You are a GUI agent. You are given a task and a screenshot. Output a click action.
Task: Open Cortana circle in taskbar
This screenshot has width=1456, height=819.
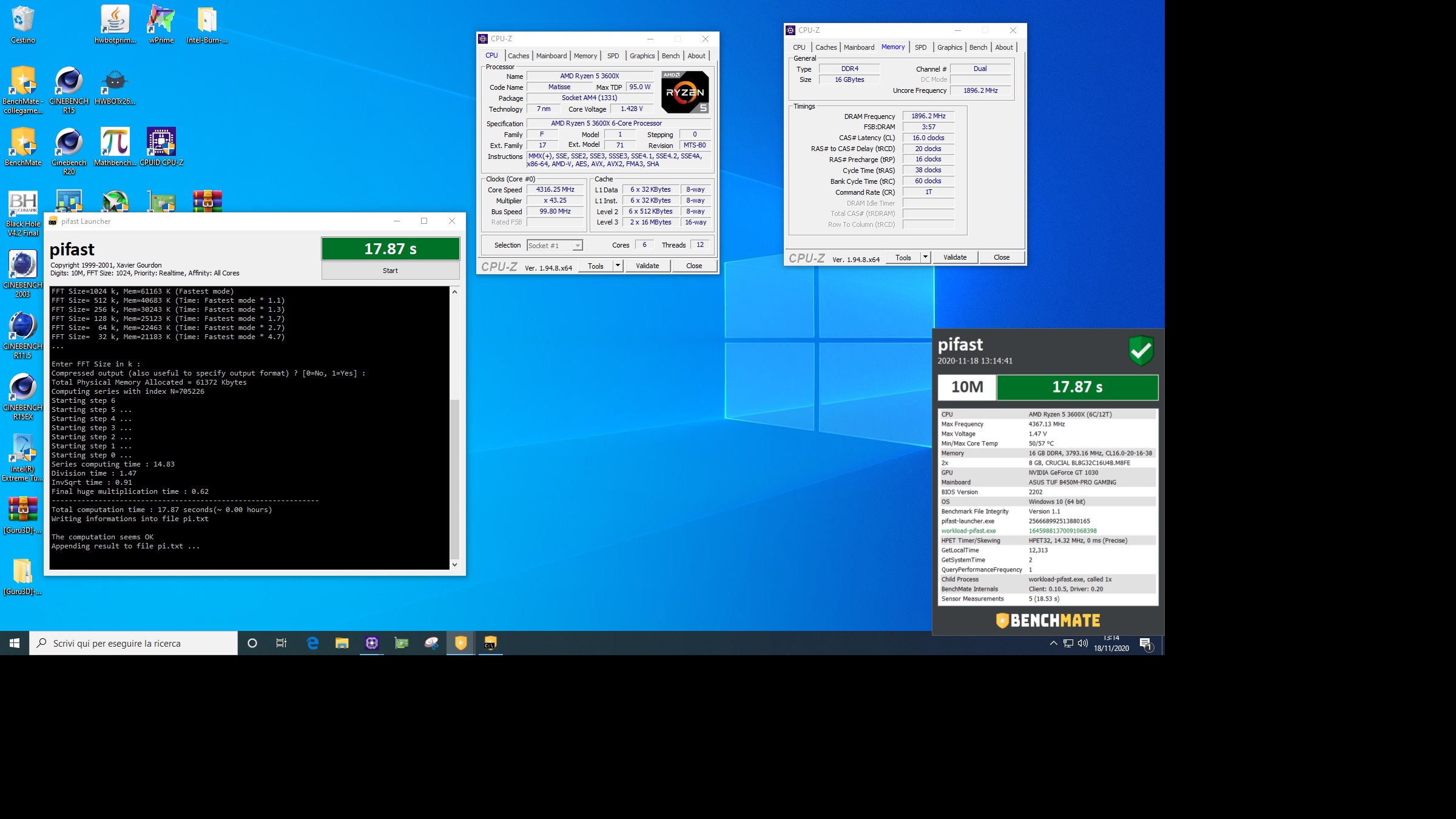(252, 643)
